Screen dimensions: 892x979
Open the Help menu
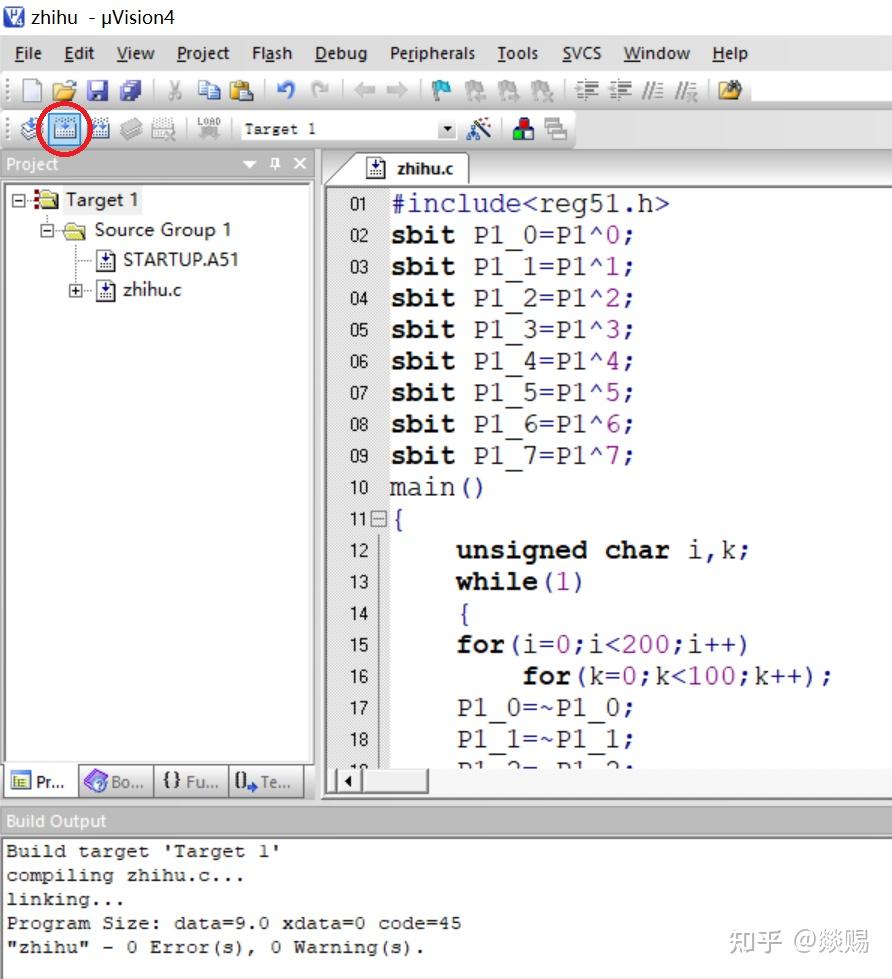point(730,54)
